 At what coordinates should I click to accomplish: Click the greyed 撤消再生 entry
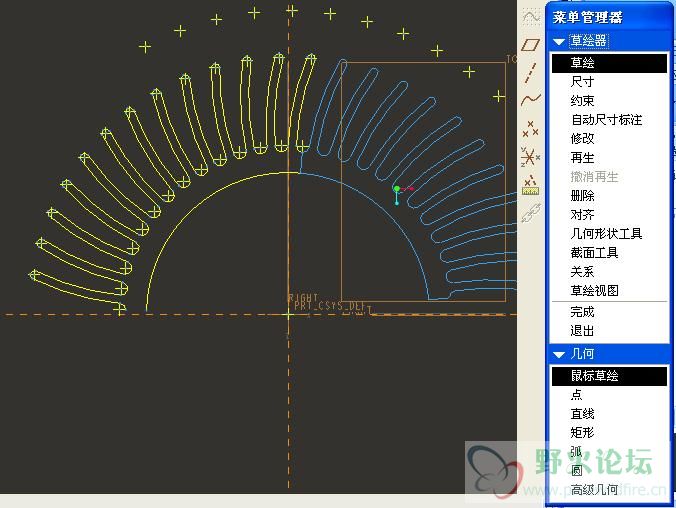coord(609,176)
